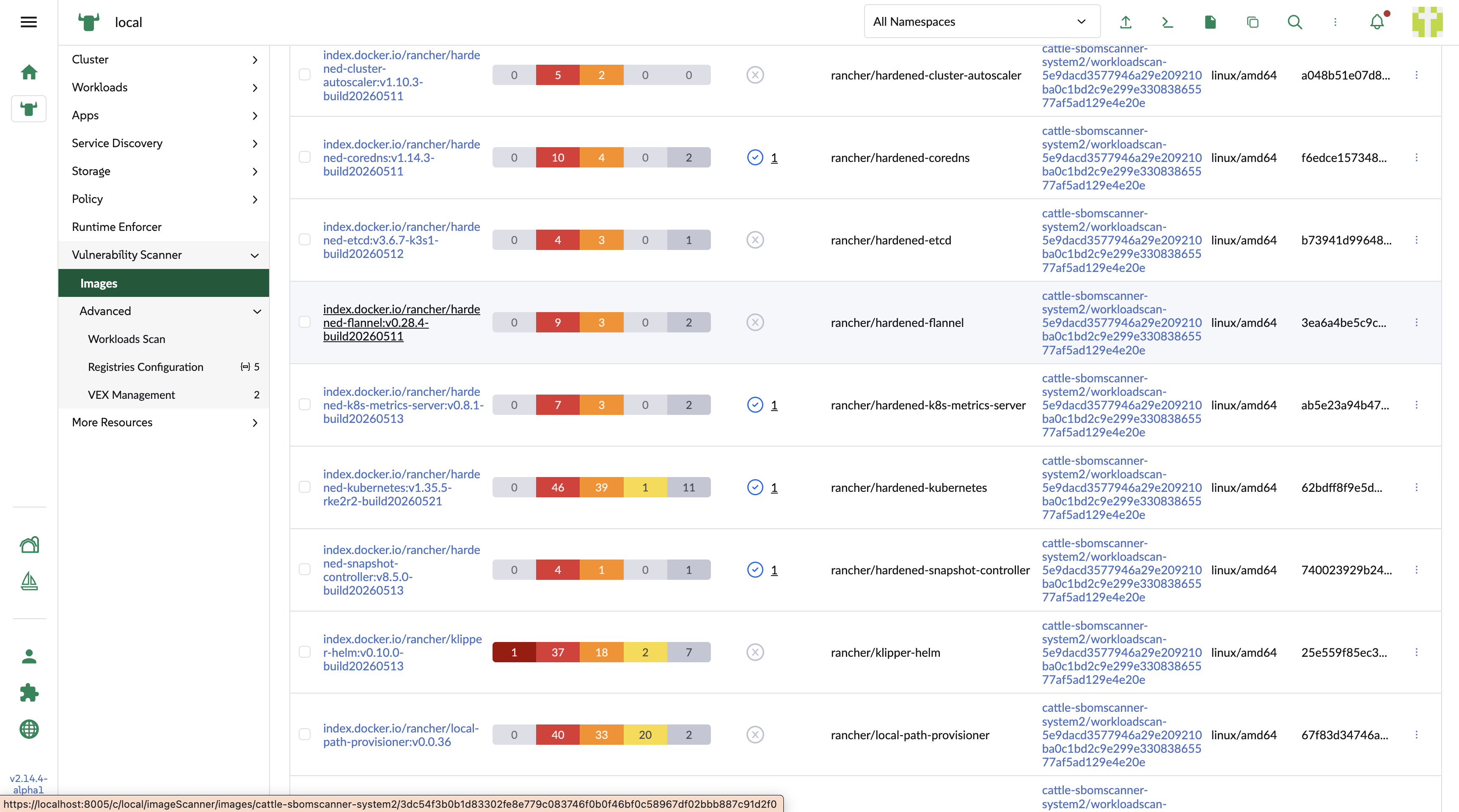Expand the Policy menu section
1459x812 pixels.
tap(164, 199)
